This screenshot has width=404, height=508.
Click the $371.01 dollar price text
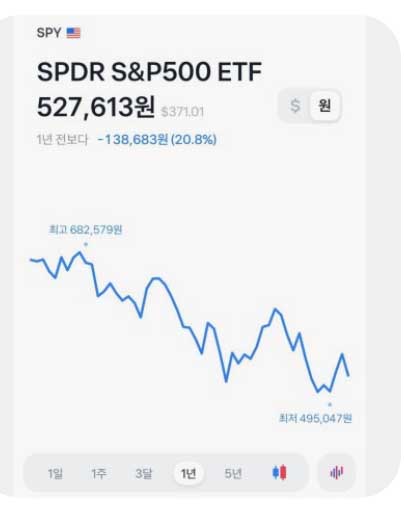[182, 112]
